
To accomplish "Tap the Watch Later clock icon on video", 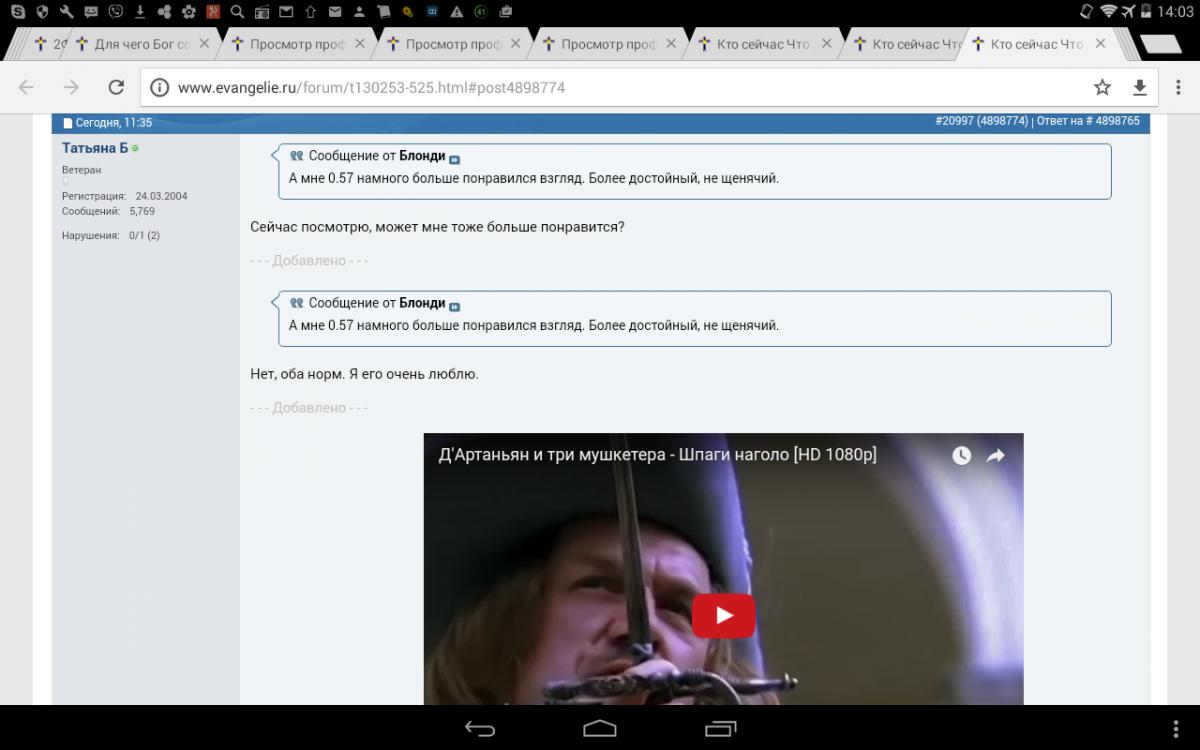I will (961, 455).
